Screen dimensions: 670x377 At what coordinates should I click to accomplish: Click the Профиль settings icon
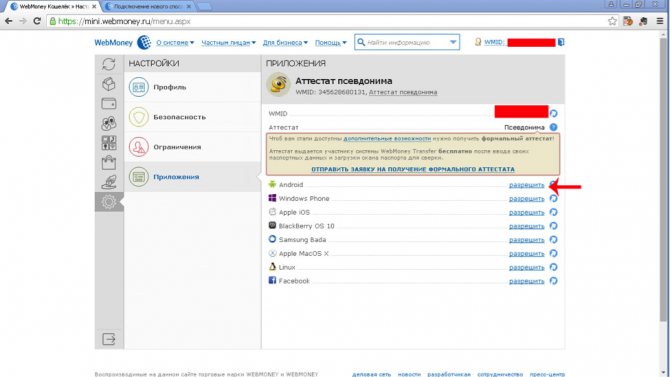[139, 87]
